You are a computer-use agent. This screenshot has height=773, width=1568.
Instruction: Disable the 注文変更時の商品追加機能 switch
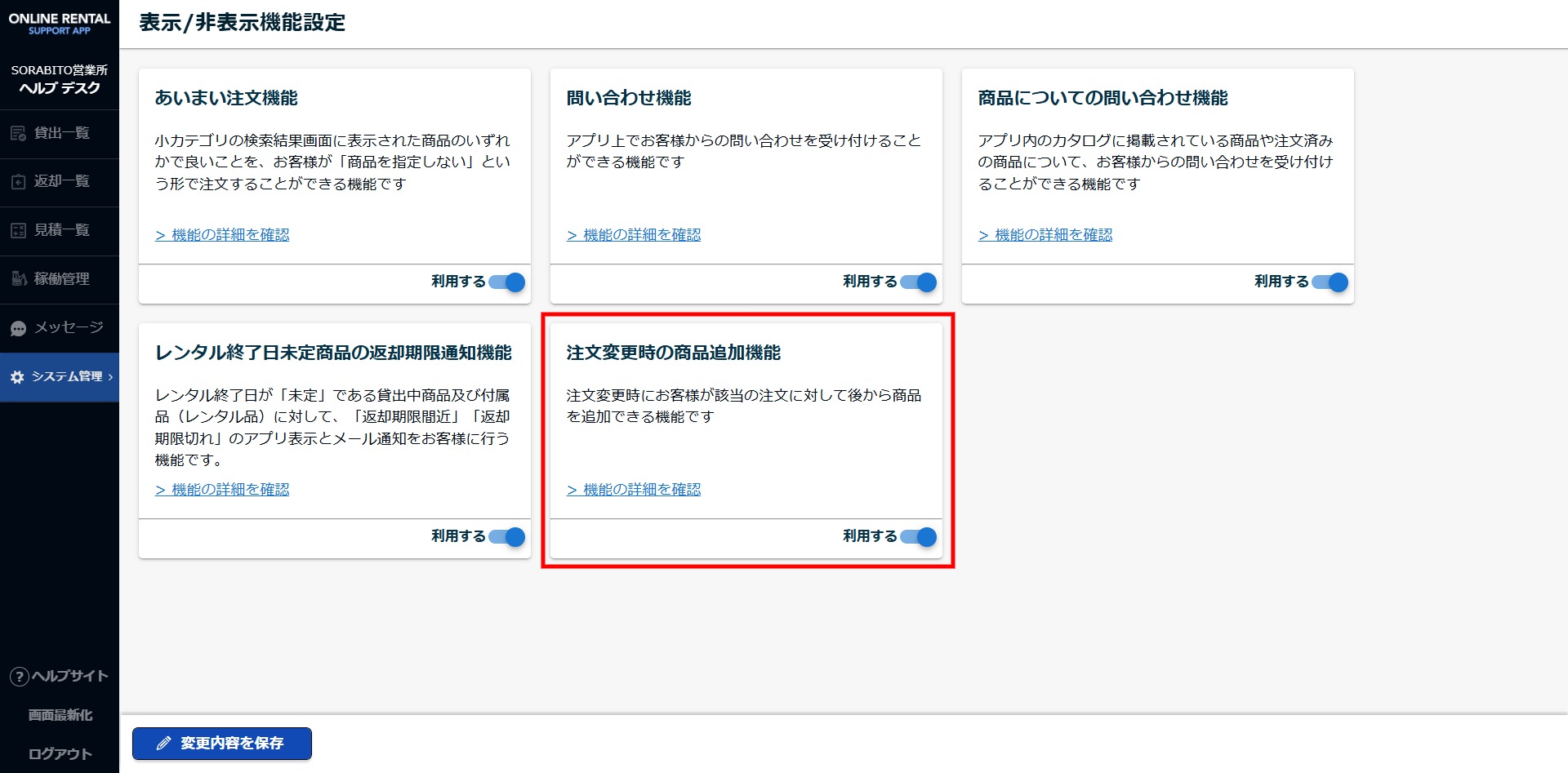pos(919,537)
